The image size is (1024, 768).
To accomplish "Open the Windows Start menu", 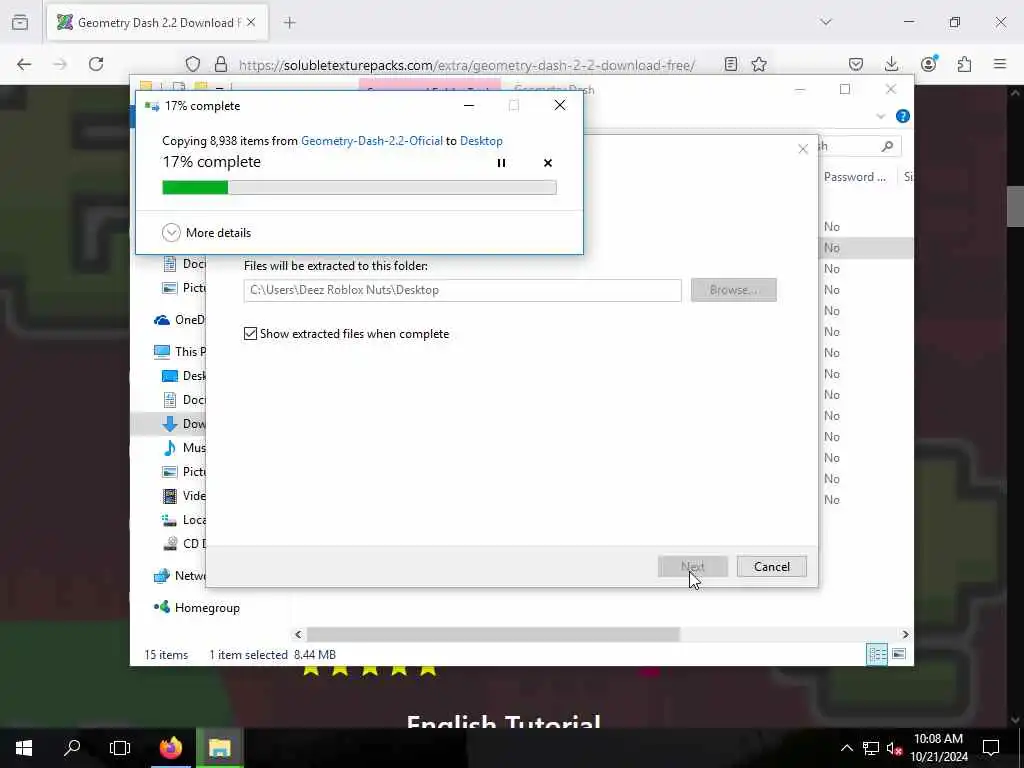I will click(x=24, y=748).
